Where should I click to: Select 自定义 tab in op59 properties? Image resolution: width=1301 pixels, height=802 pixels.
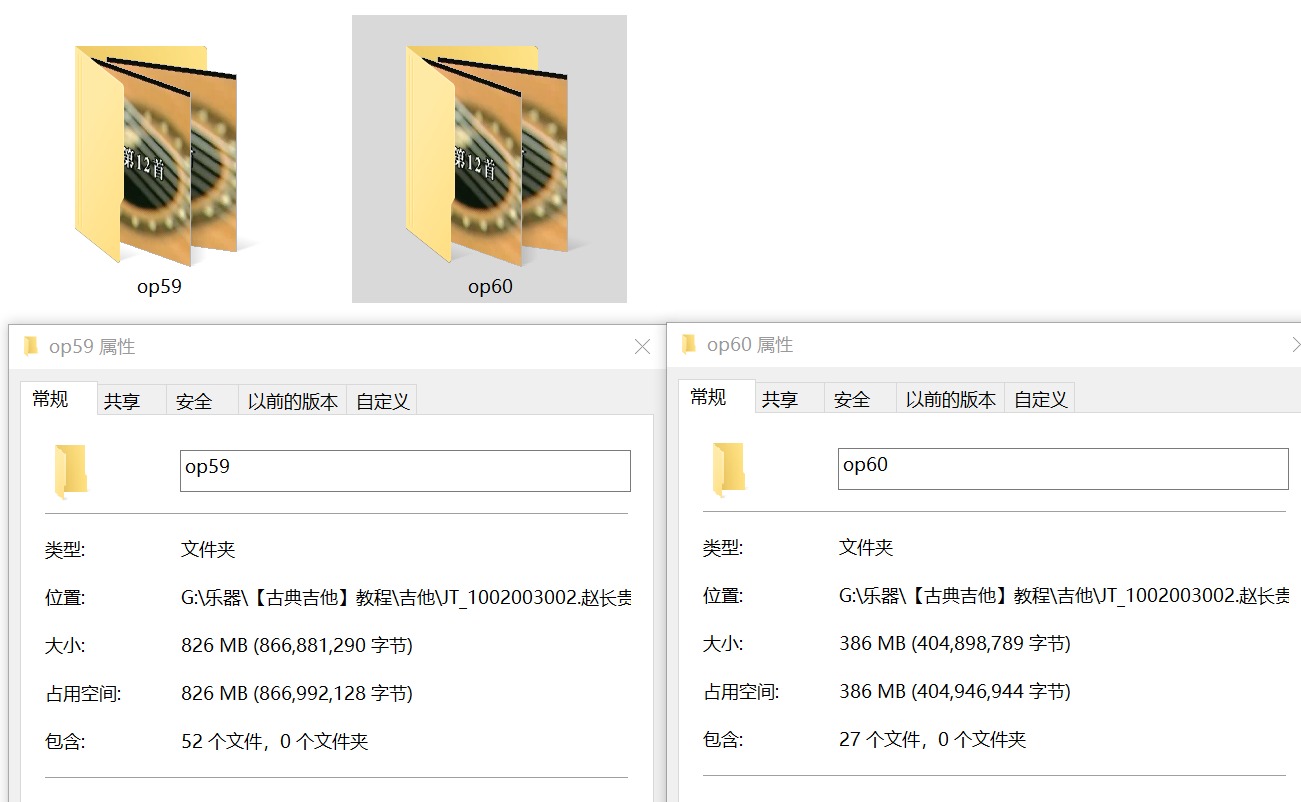tap(383, 402)
